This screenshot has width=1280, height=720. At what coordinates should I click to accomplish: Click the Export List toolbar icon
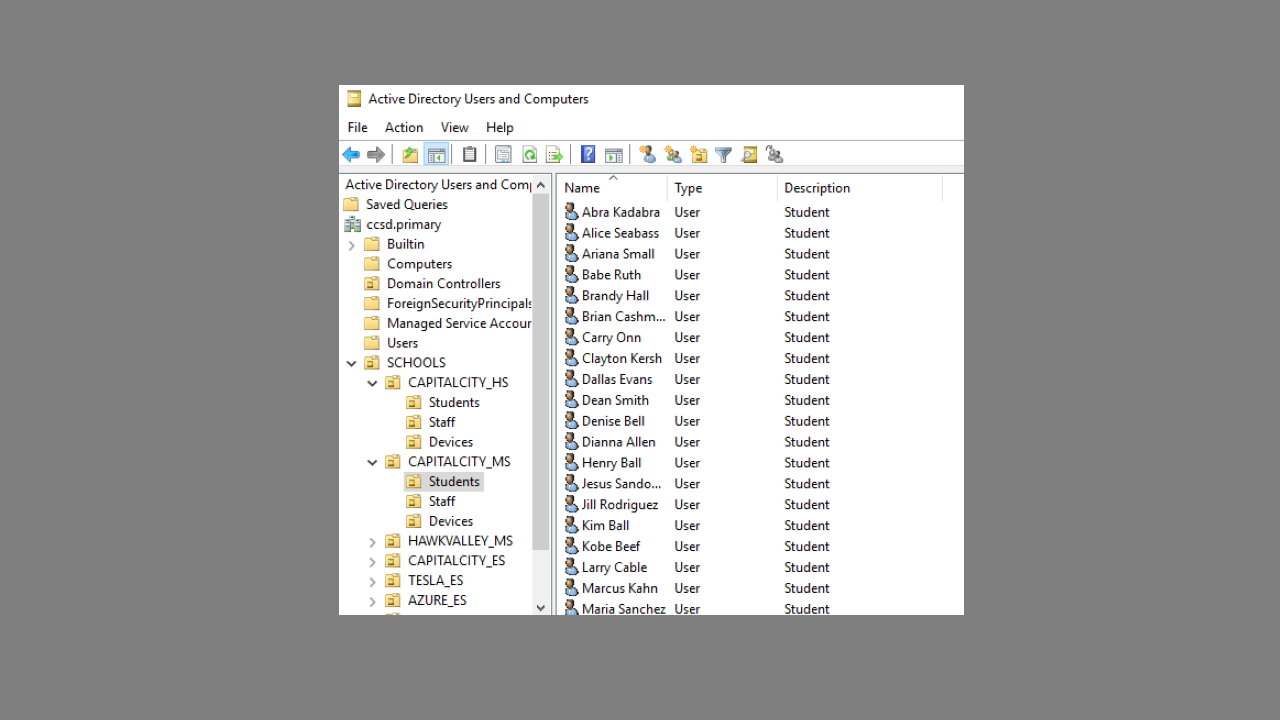pos(554,155)
